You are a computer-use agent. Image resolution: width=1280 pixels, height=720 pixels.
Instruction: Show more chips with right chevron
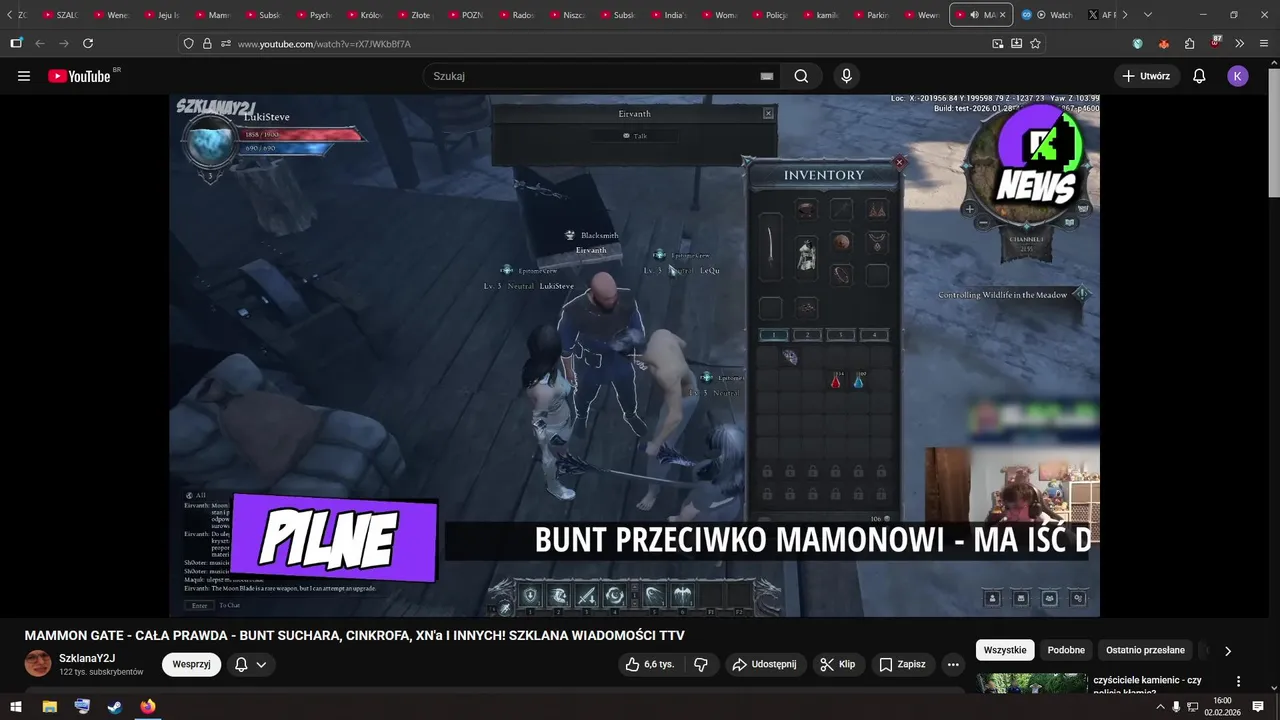[x=1228, y=650]
